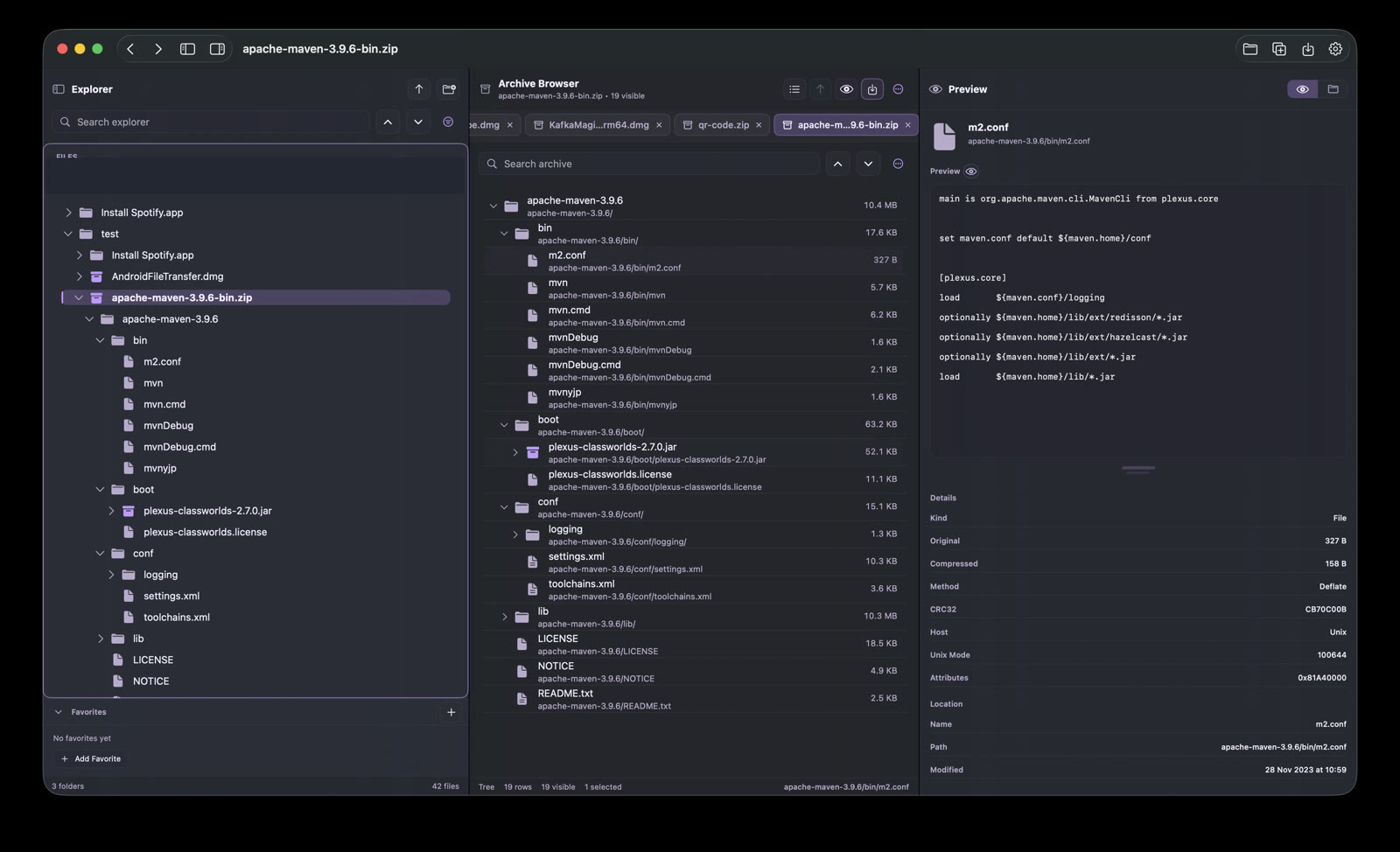Close the qr-code.zip tab
Viewport: 1400px width, 852px height.
759,125
